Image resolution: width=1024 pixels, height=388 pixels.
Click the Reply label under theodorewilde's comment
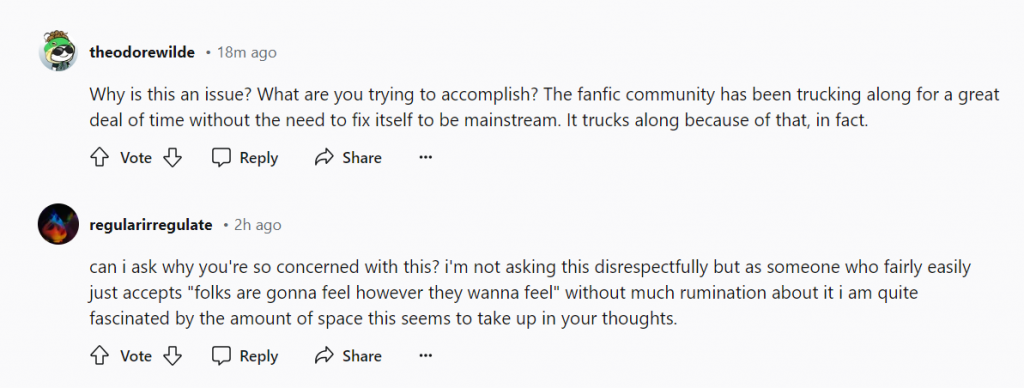[259, 158]
